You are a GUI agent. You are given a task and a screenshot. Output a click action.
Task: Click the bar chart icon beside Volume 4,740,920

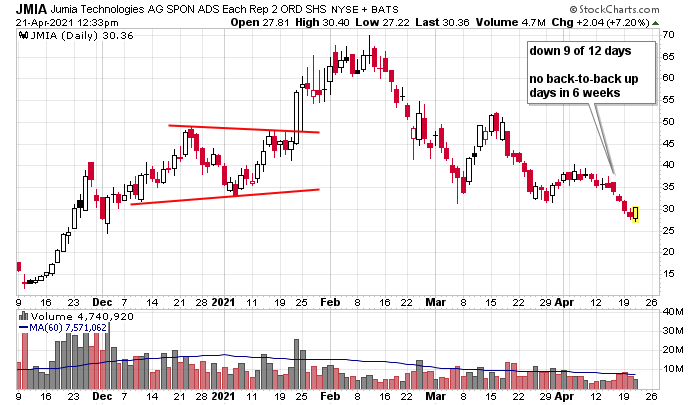pyautogui.click(x=24, y=317)
